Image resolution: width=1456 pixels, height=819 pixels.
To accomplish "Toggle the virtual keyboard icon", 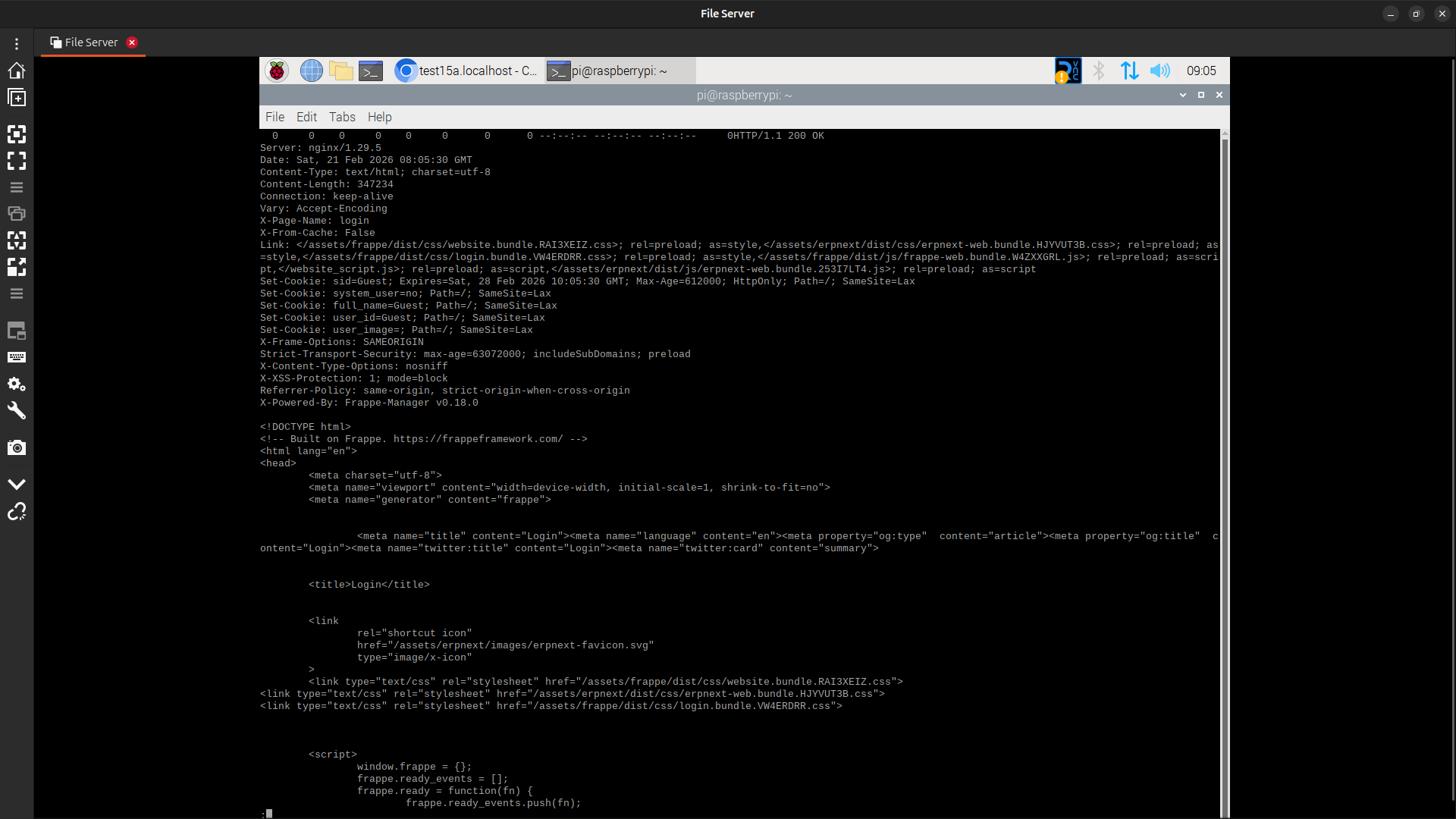I will (x=17, y=357).
